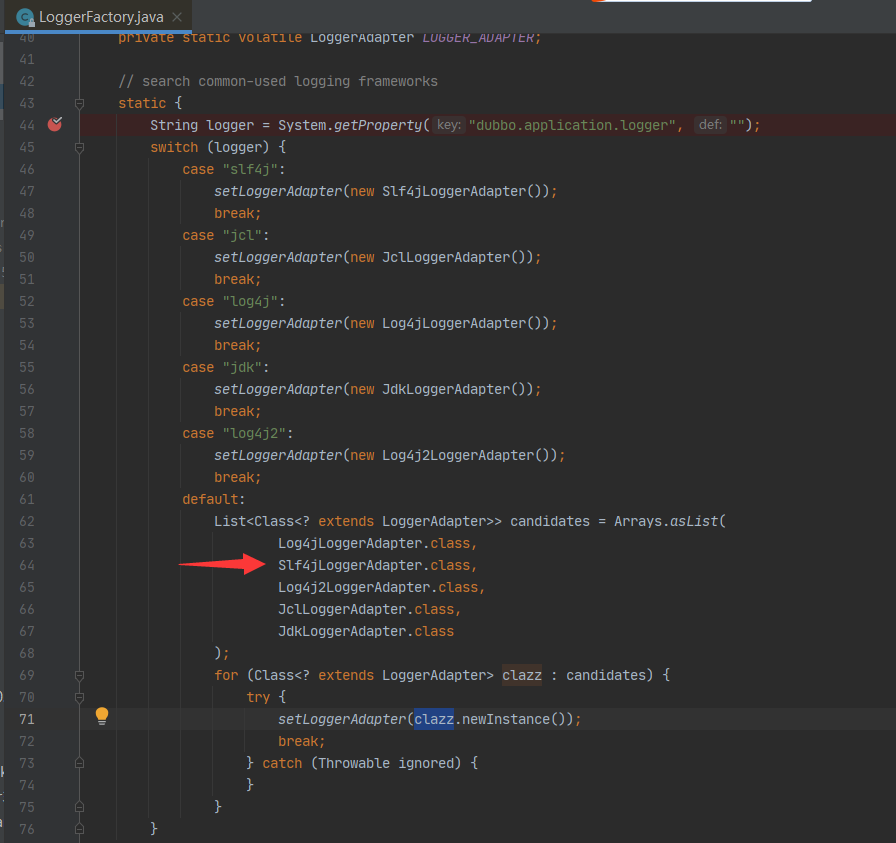This screenshot has height=843, width=896.
Task: Collapse the static block at line 43
Action: coord(79,103)
